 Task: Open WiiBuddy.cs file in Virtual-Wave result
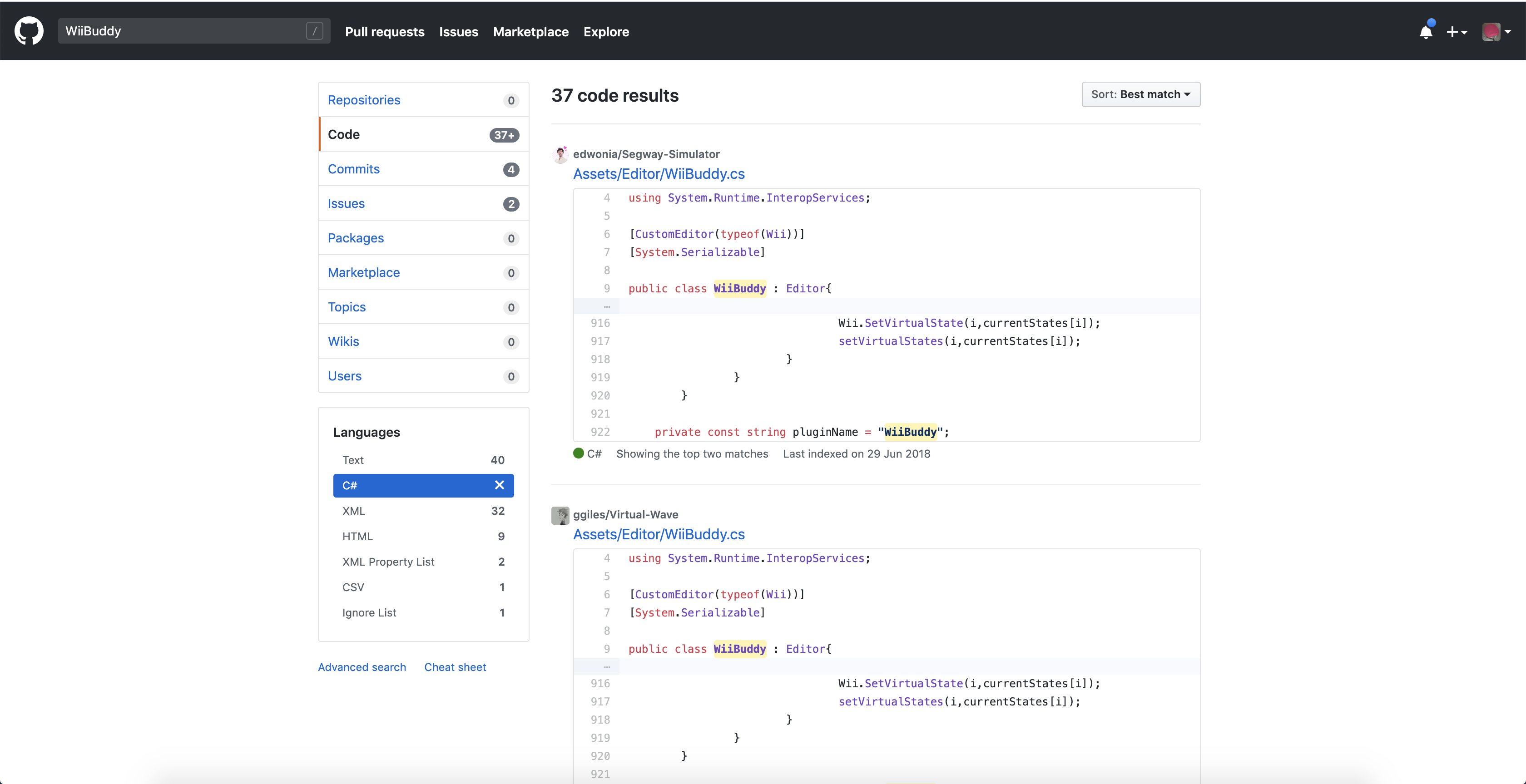(659, 535)
